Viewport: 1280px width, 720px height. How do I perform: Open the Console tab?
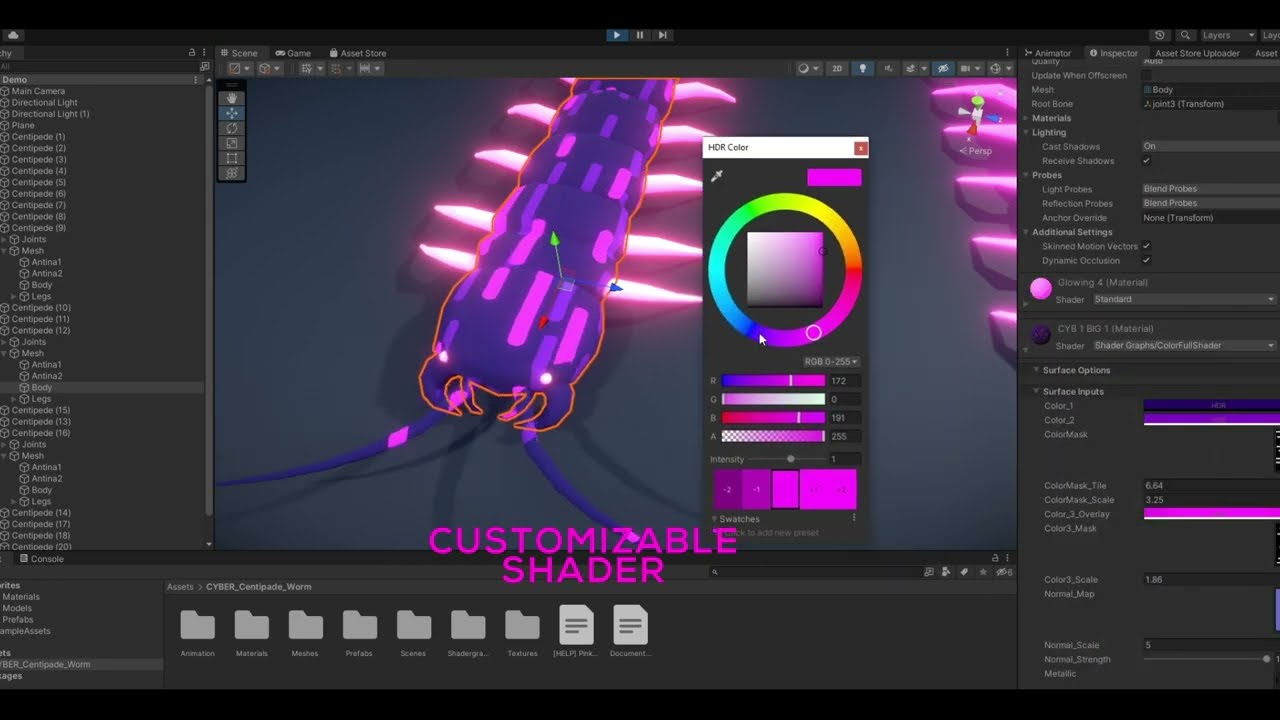coord(42,559)
